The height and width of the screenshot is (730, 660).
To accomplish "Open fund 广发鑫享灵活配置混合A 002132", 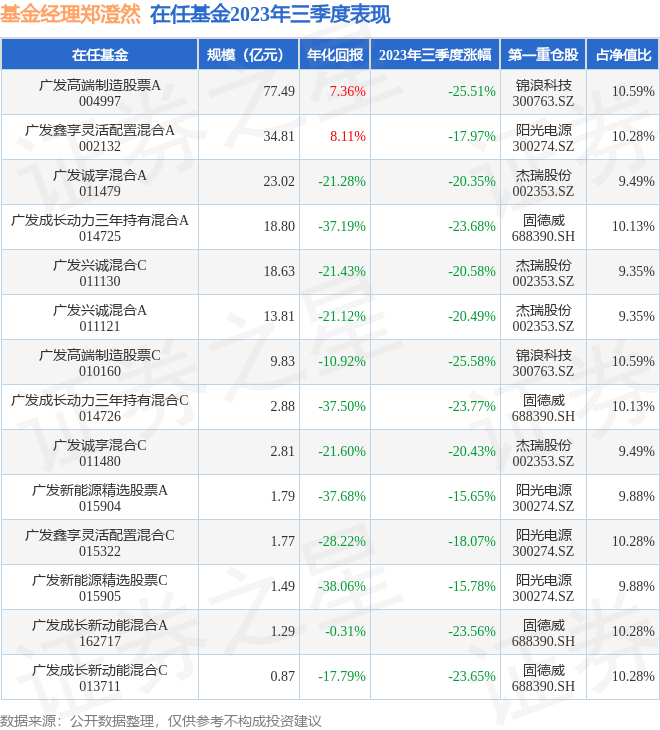I will point(100,137).
